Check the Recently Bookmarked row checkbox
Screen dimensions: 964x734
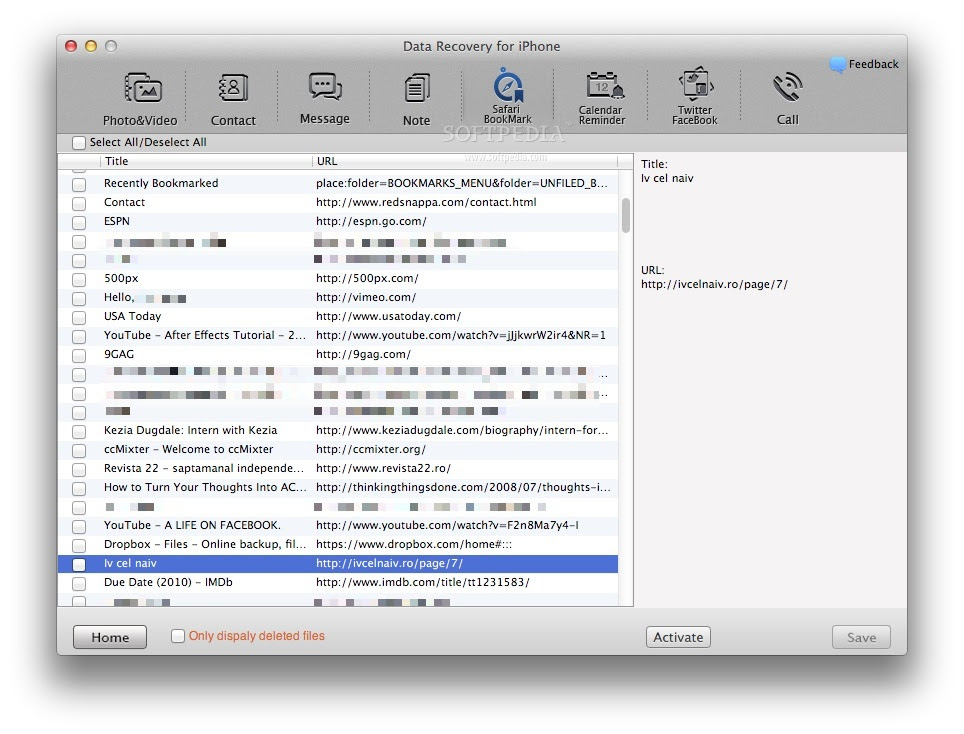[x=79, y=184]
